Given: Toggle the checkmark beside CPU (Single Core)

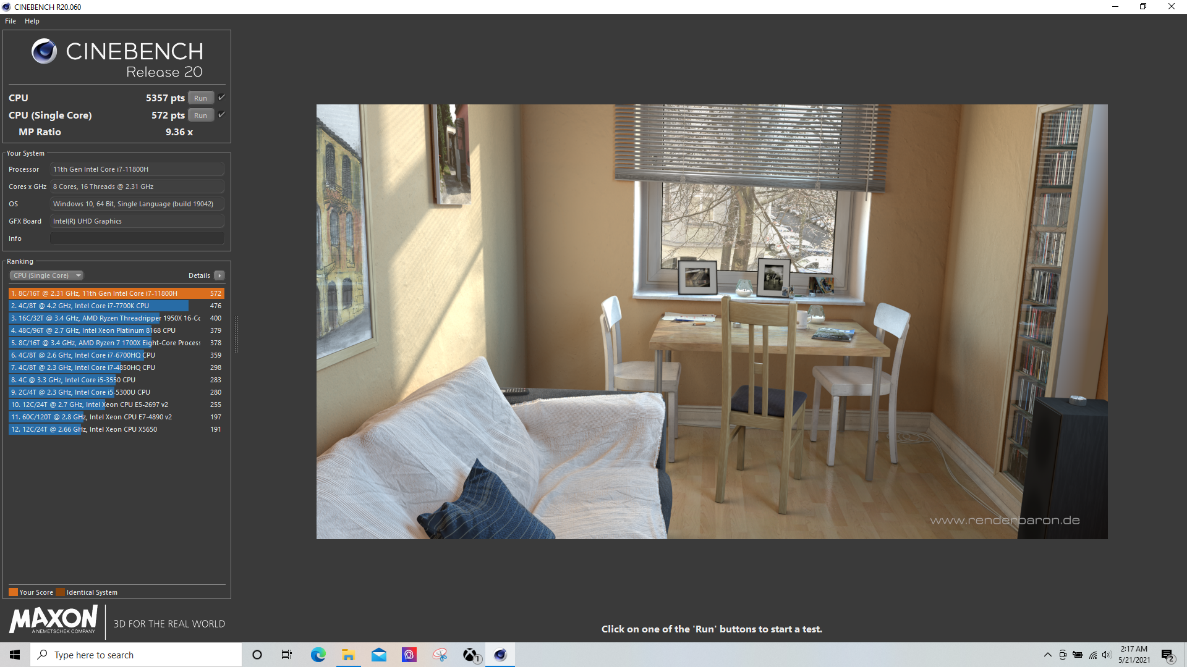Looking at the screenshot, I should 221,115.
